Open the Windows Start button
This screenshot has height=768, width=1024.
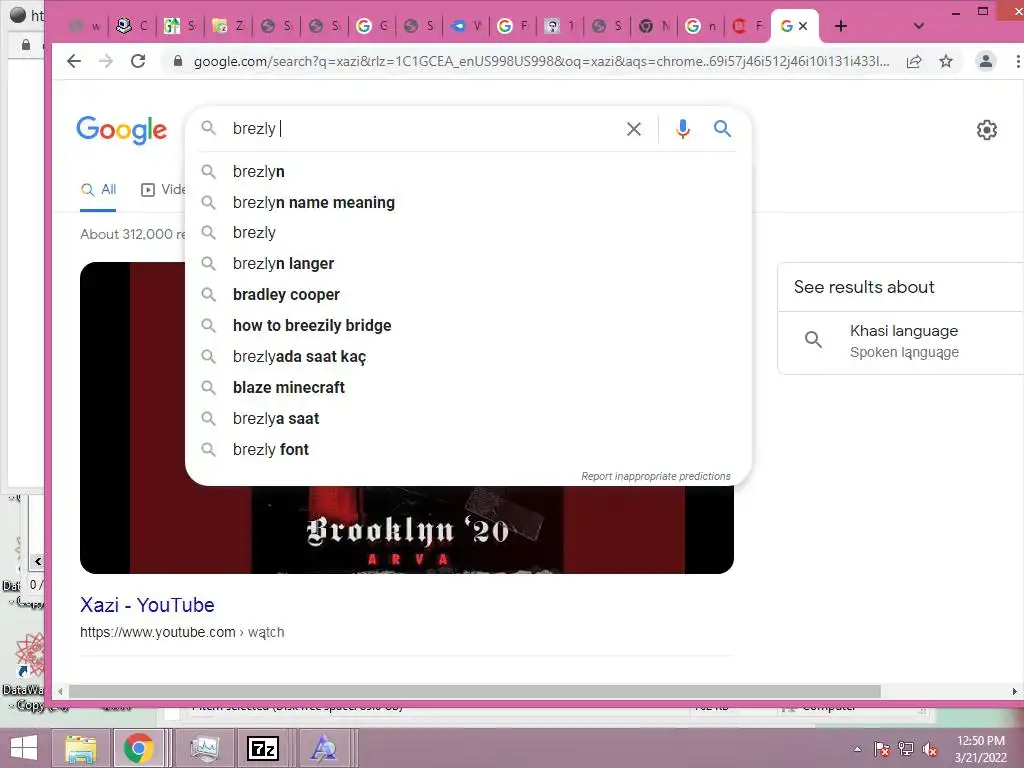pos(24,748)
